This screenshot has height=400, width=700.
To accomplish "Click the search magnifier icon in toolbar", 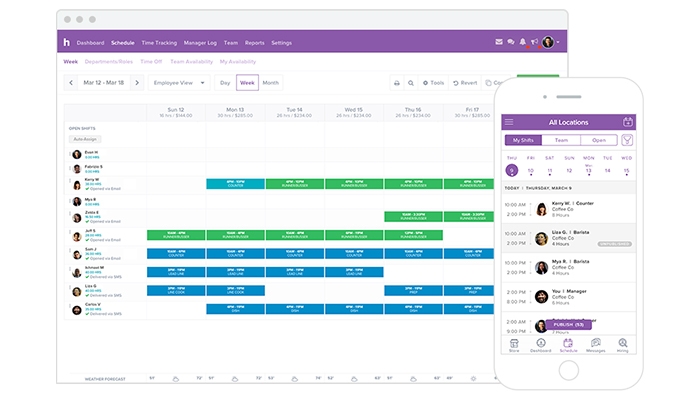I will (x=411, y=83).
